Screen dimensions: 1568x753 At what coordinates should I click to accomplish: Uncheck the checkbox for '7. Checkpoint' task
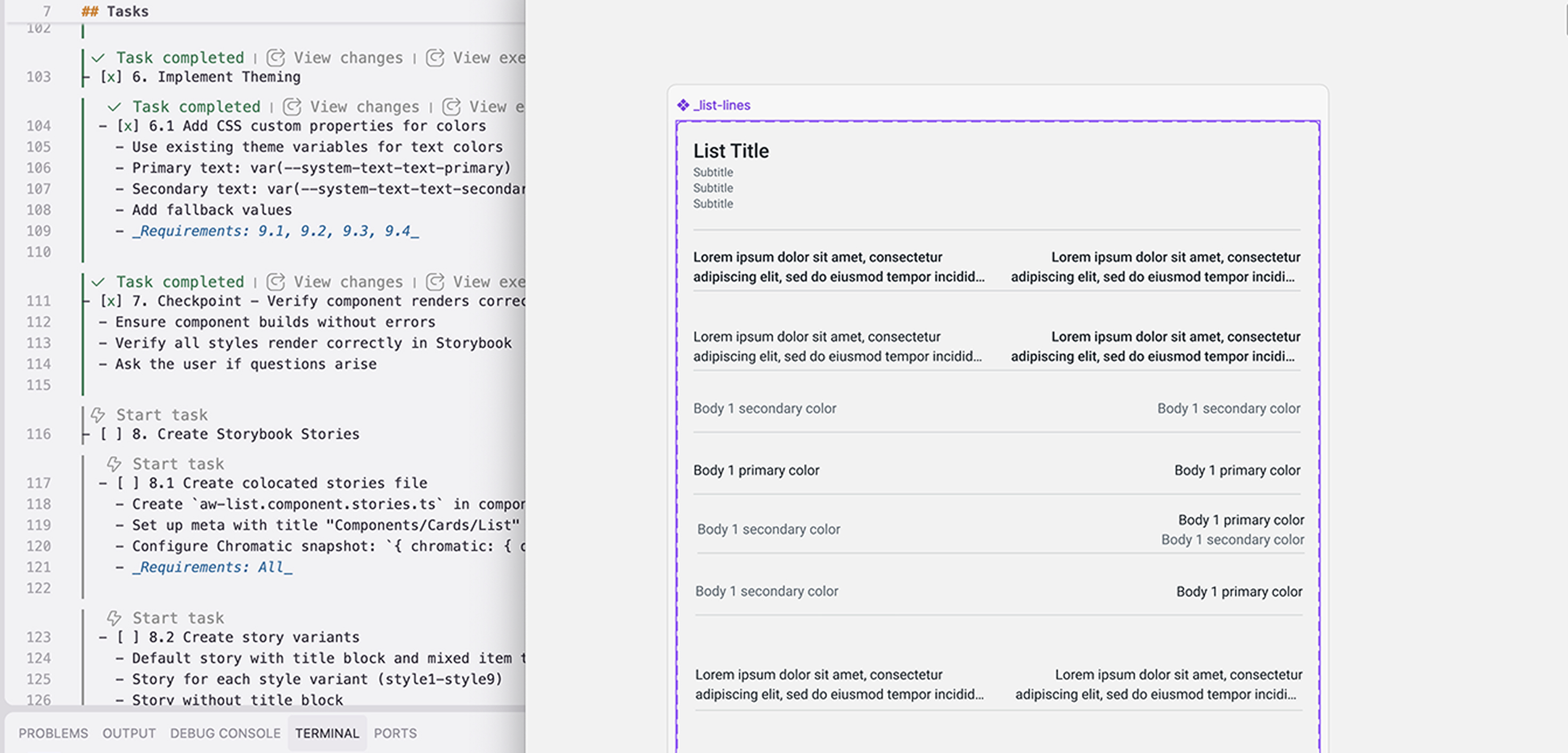pos(111,301)
